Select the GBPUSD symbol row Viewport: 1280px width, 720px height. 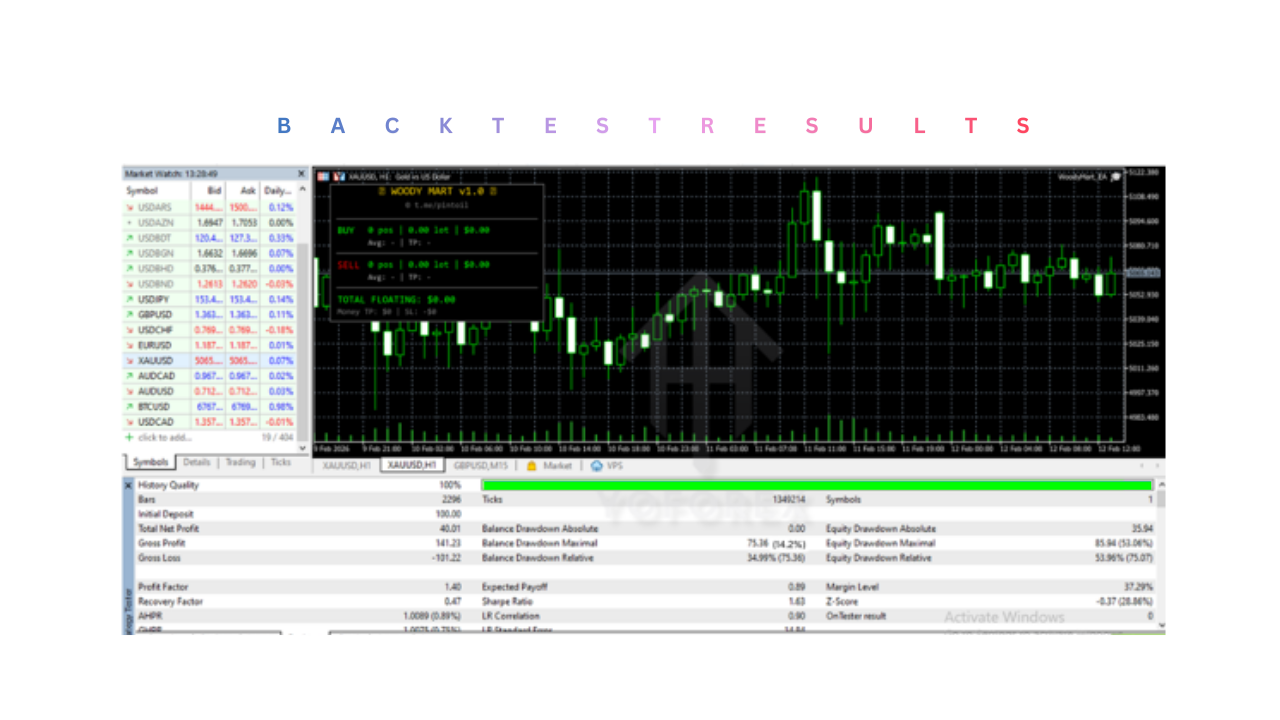(160, 314)
